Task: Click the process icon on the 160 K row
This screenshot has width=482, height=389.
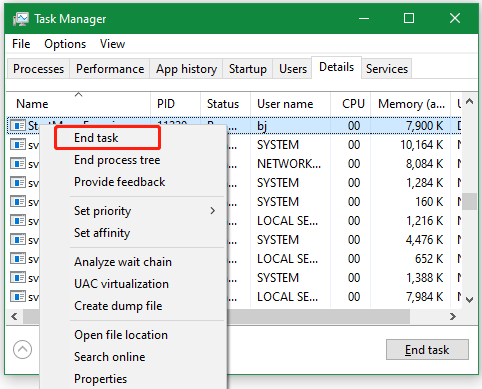Action: pos(18,202)
